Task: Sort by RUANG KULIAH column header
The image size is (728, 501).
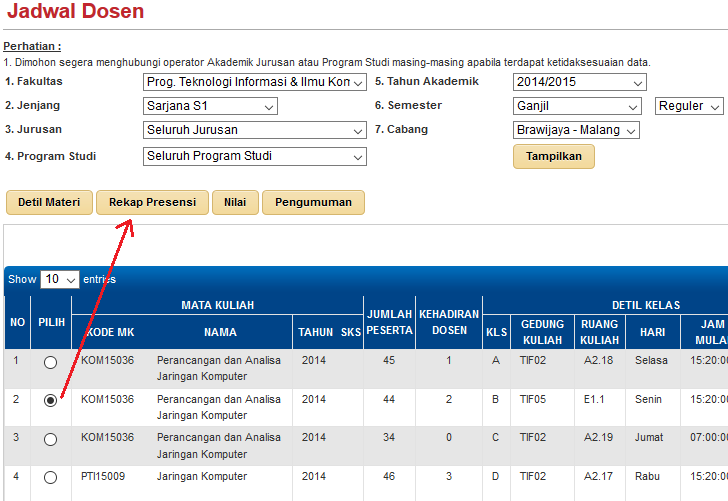Action: [599, 332]
